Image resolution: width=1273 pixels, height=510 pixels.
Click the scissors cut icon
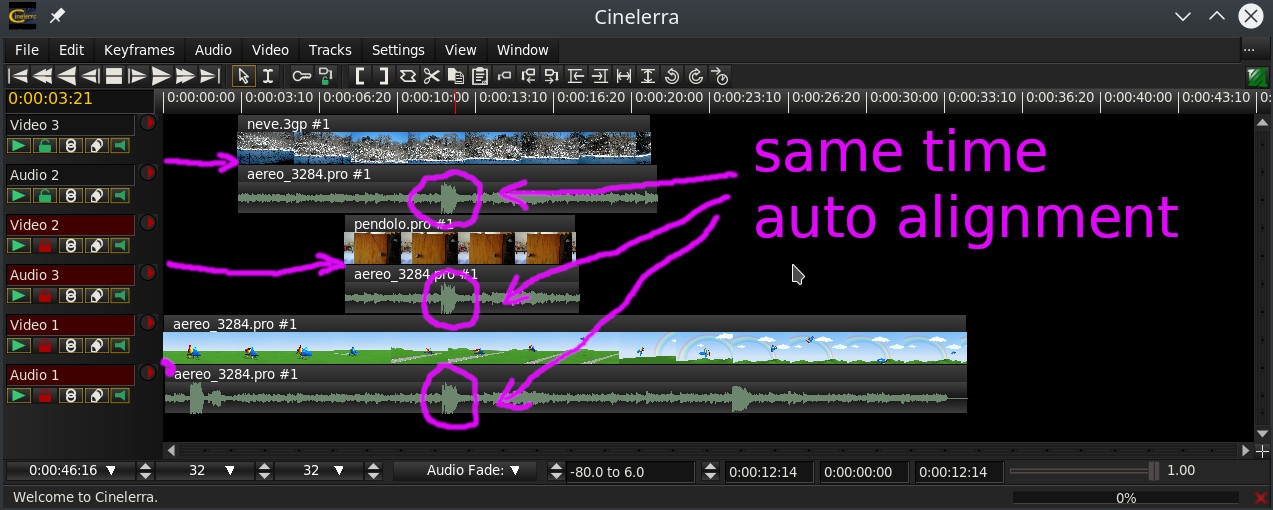point(431,76)
